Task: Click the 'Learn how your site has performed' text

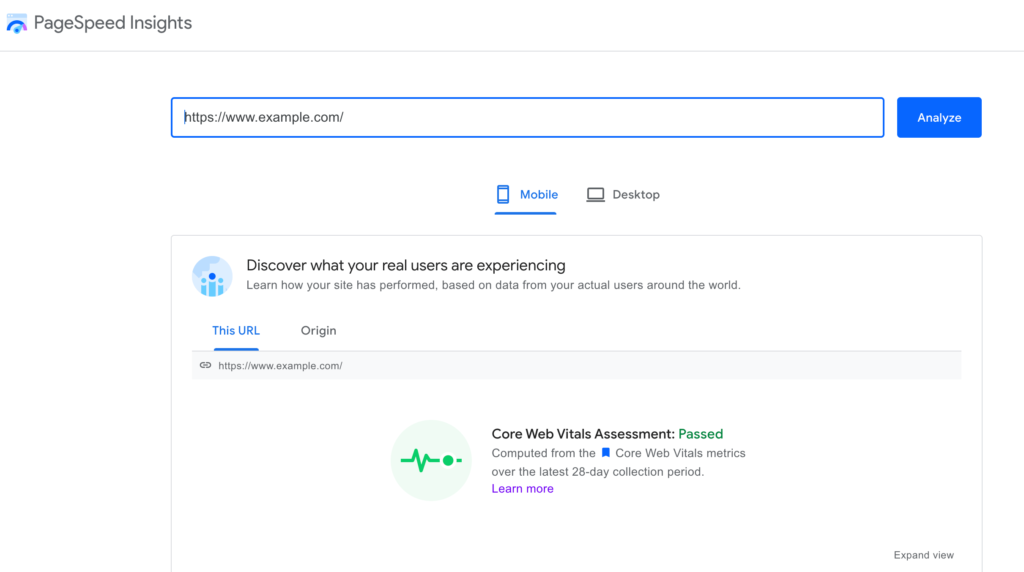Action: [493, 285]
